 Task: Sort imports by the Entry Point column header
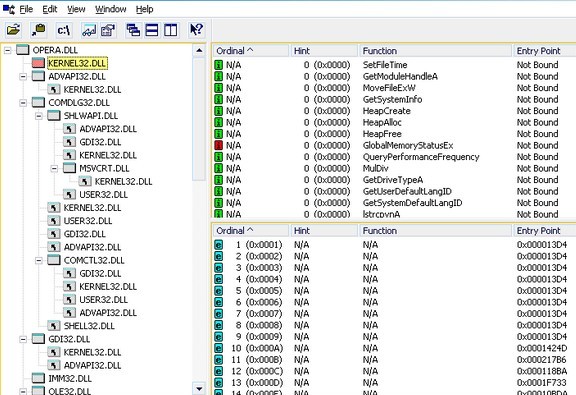(x=544, y=51)
